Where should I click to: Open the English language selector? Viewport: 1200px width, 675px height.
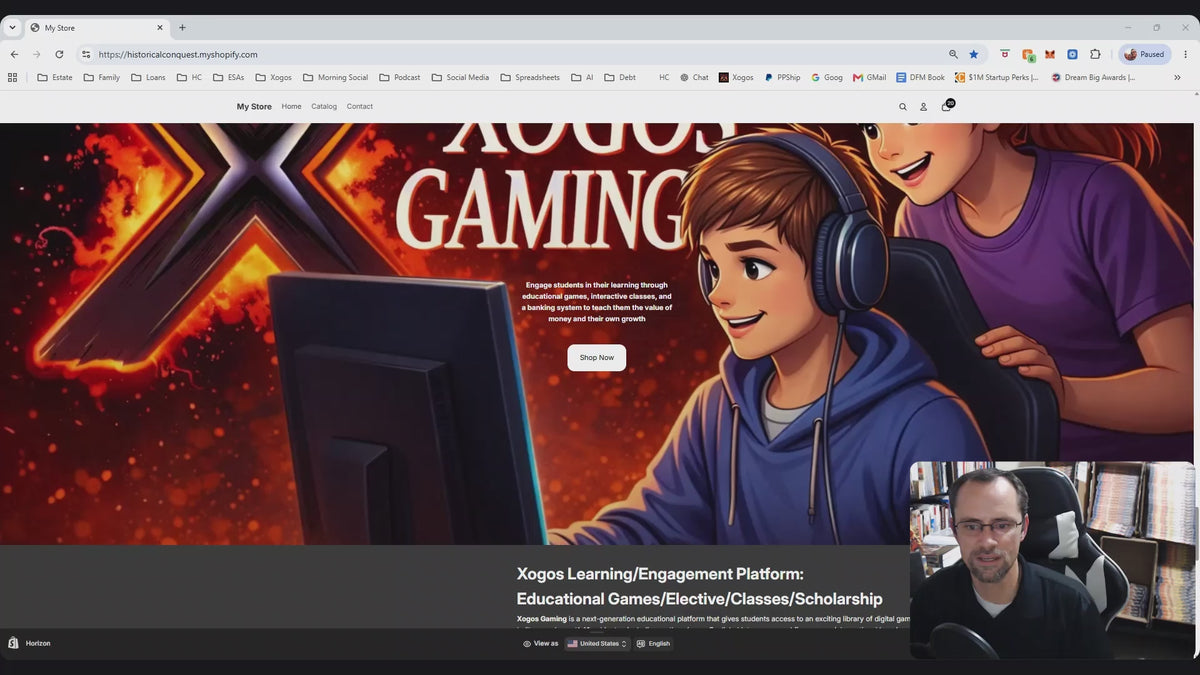pos(653,644)
